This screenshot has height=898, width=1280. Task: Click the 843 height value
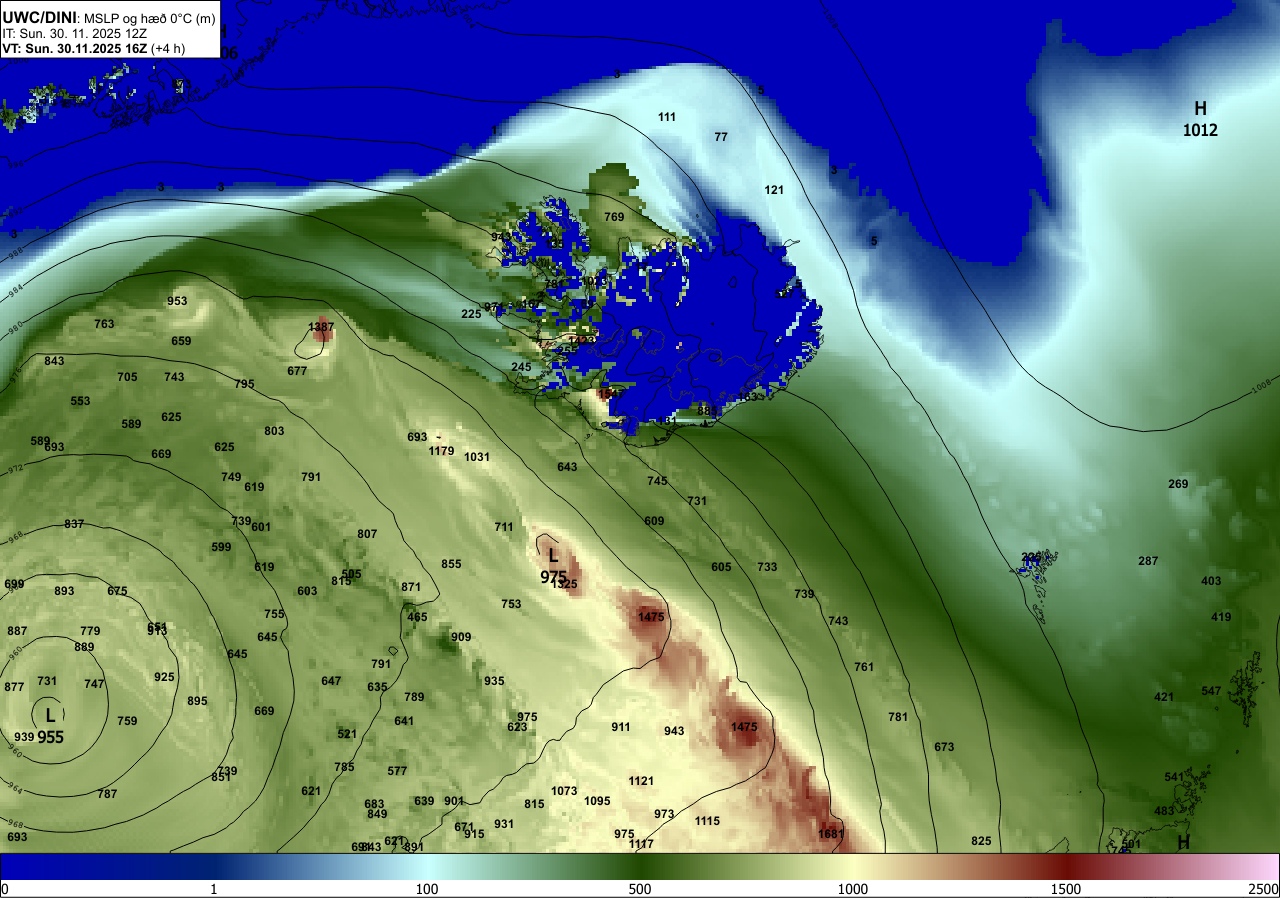tap(54, 361)
